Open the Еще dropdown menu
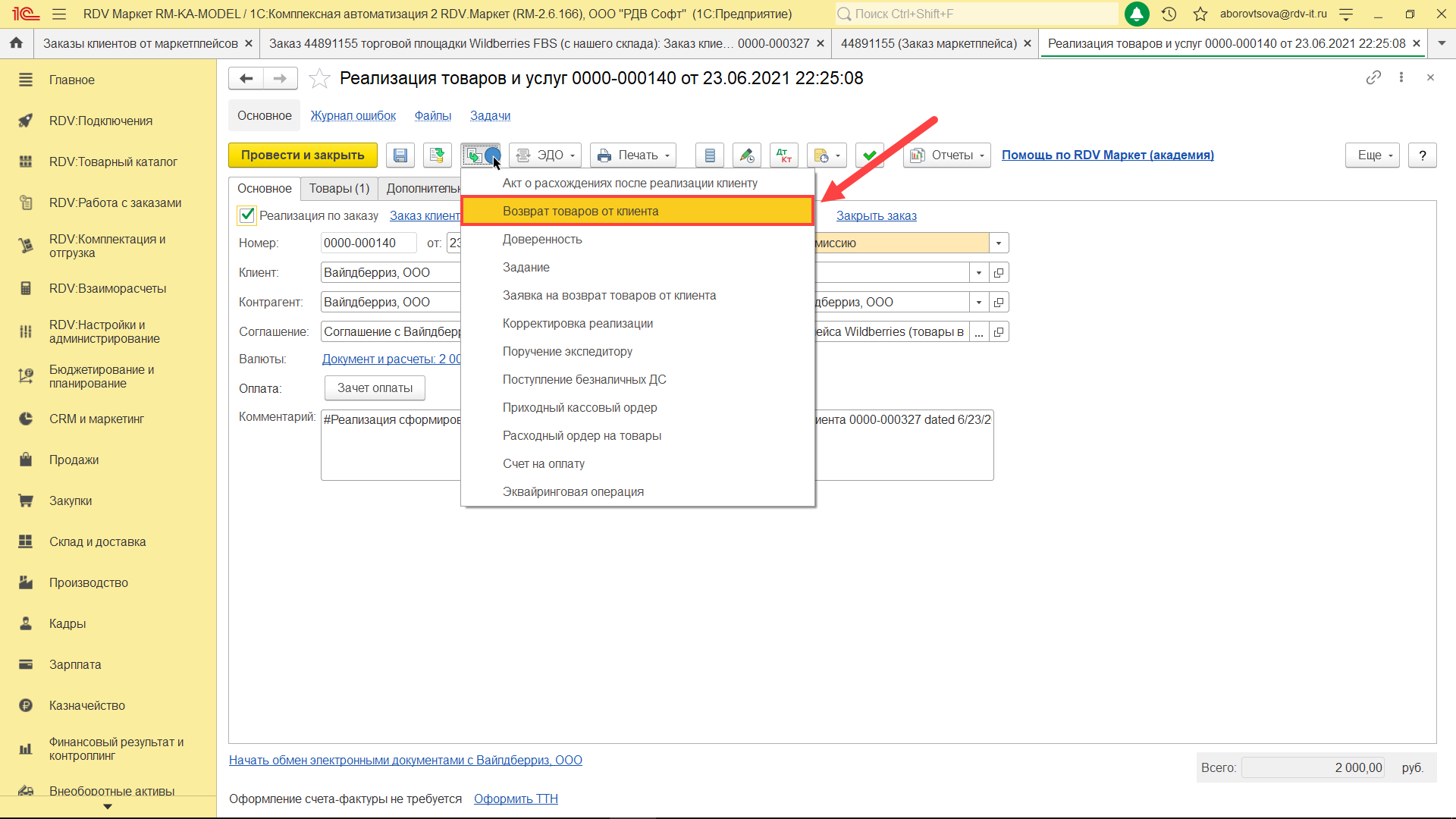This screenshot has width=1456, height=819. click(1373, 155)
